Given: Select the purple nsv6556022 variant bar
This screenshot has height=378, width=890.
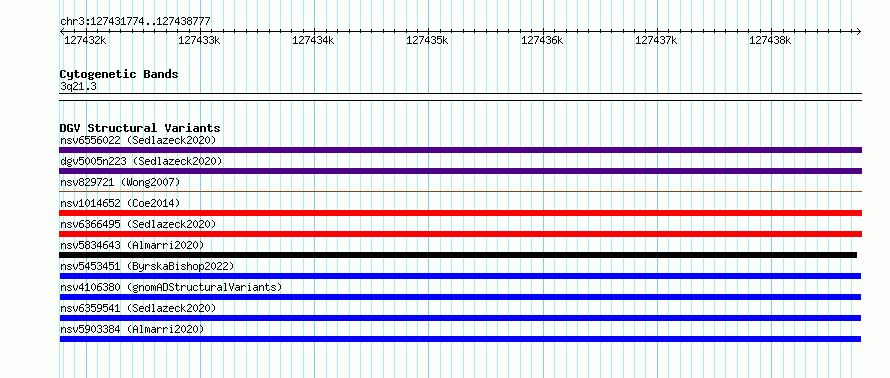Looking at the screenshot, I should point(460,150).
